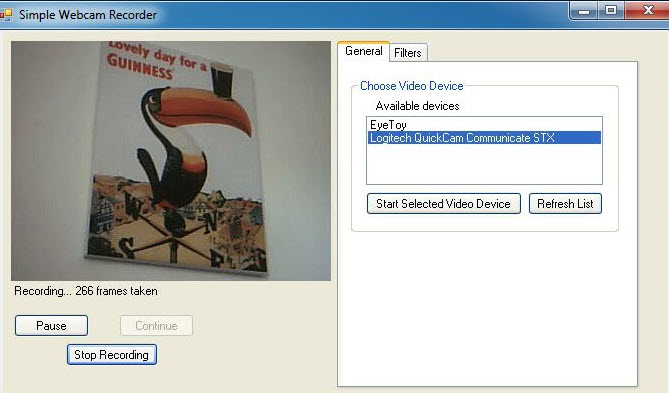Close the Simple Webcam Recorder window
This screenshot has height=393, width=669.
(x=648, y=10)
